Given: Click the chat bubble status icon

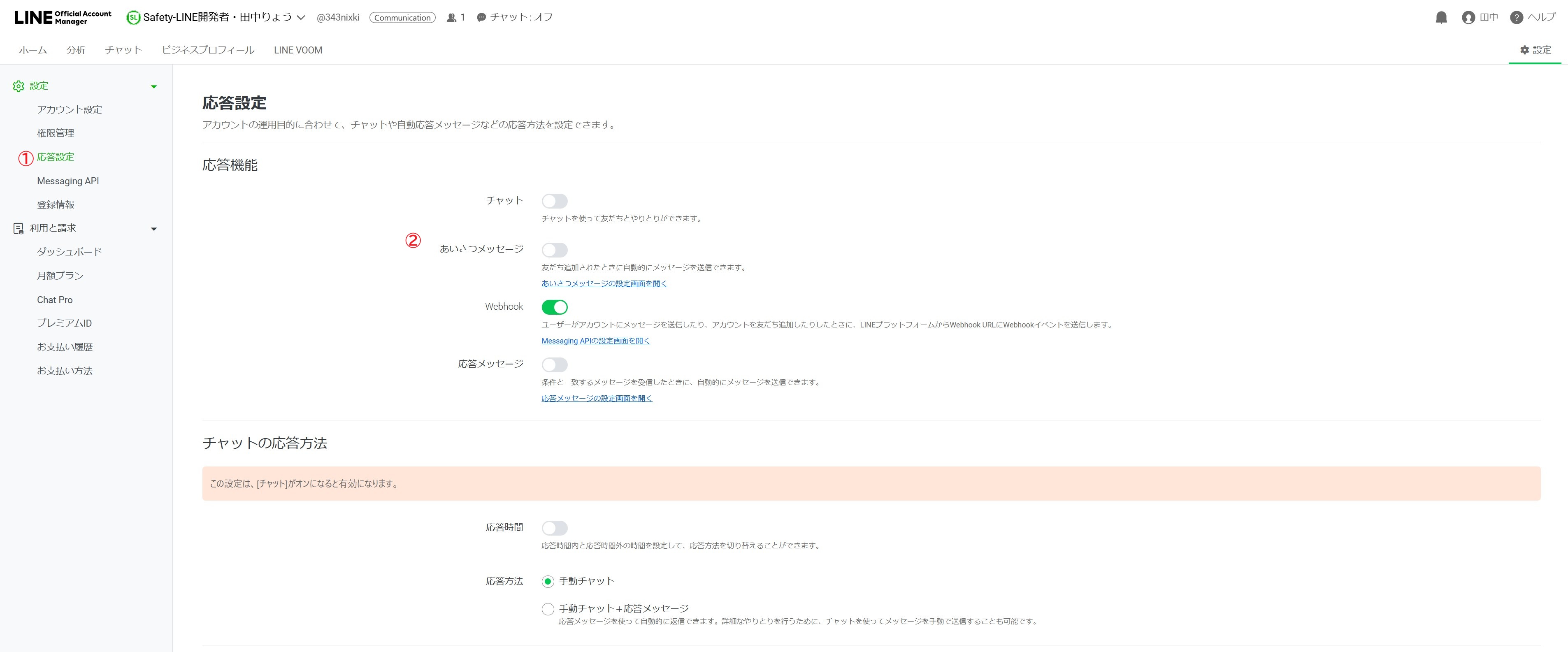Looking at the screenshot, I should pyautogui.click(x=481, y=18).
